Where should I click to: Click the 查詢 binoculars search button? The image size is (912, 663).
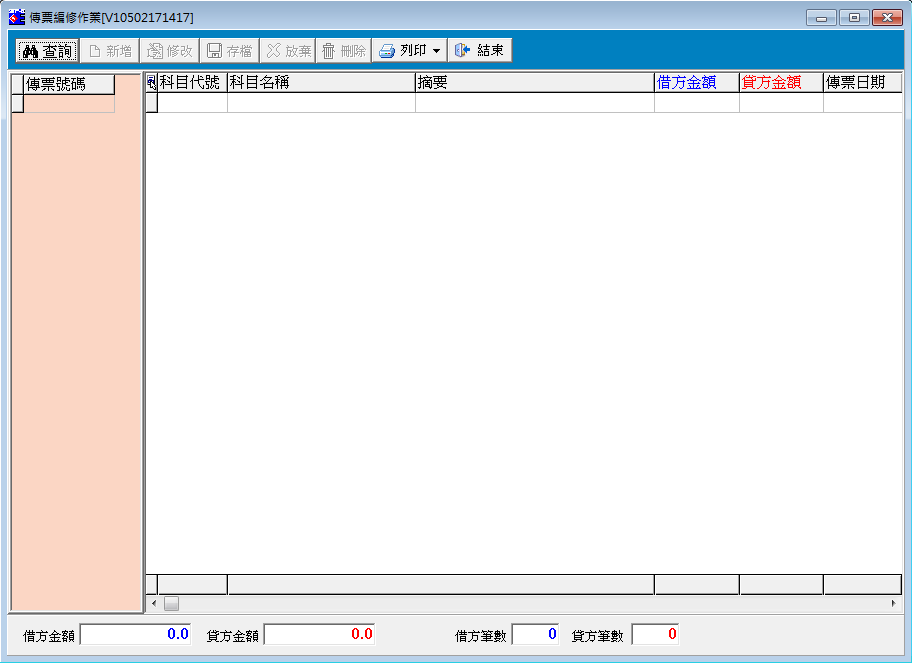point(47,51)
